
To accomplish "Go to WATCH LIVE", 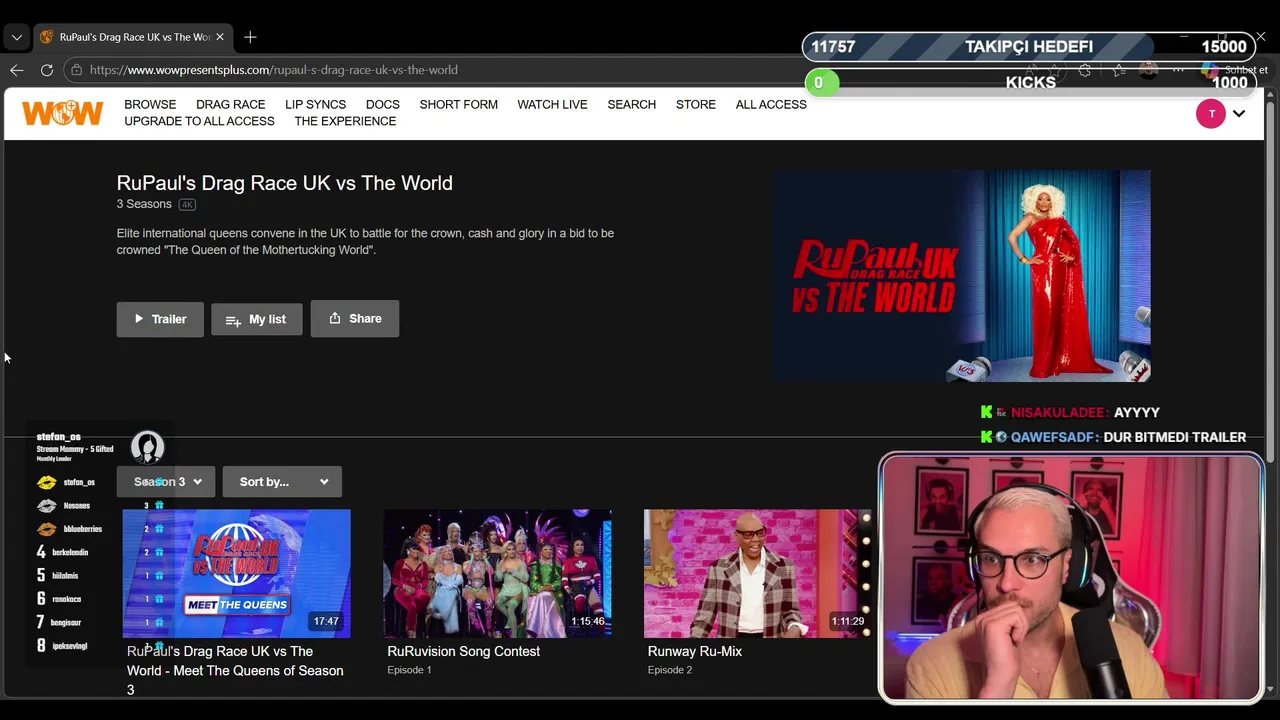I will point(552,104).
